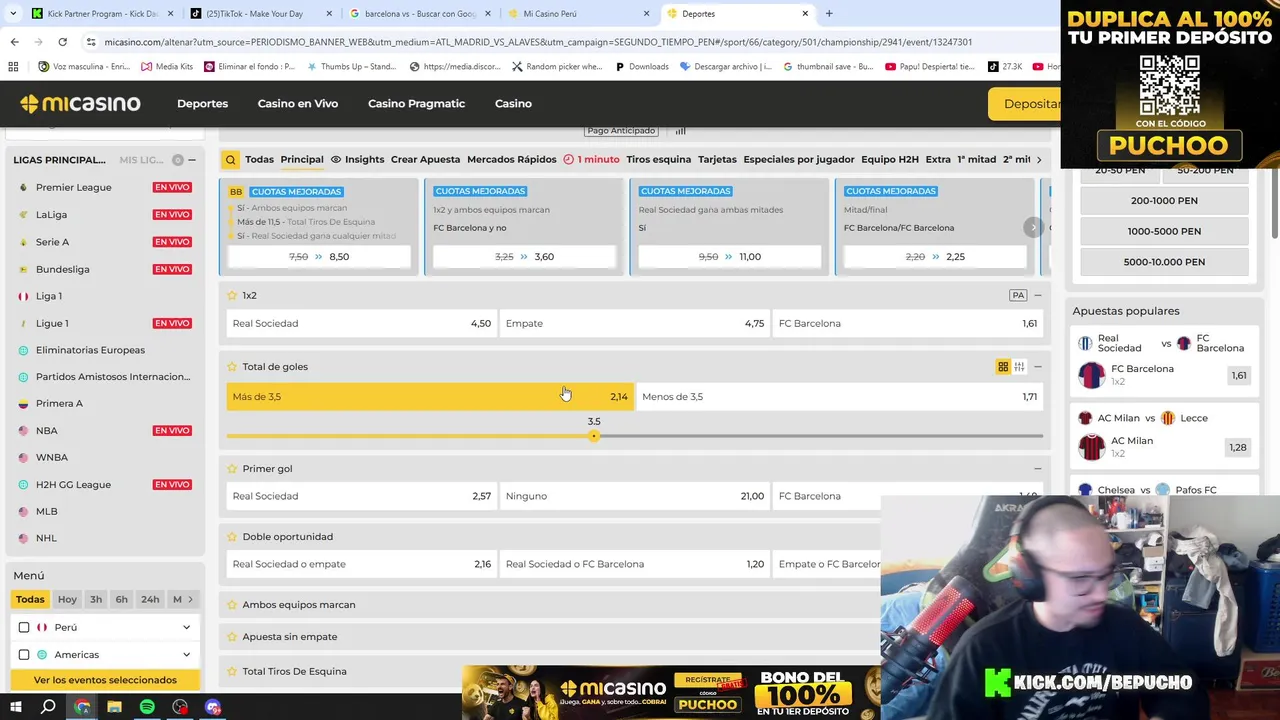Open the market search magnifier icon
Viewport: 1280px width, 720px height.
pos(230,159)
